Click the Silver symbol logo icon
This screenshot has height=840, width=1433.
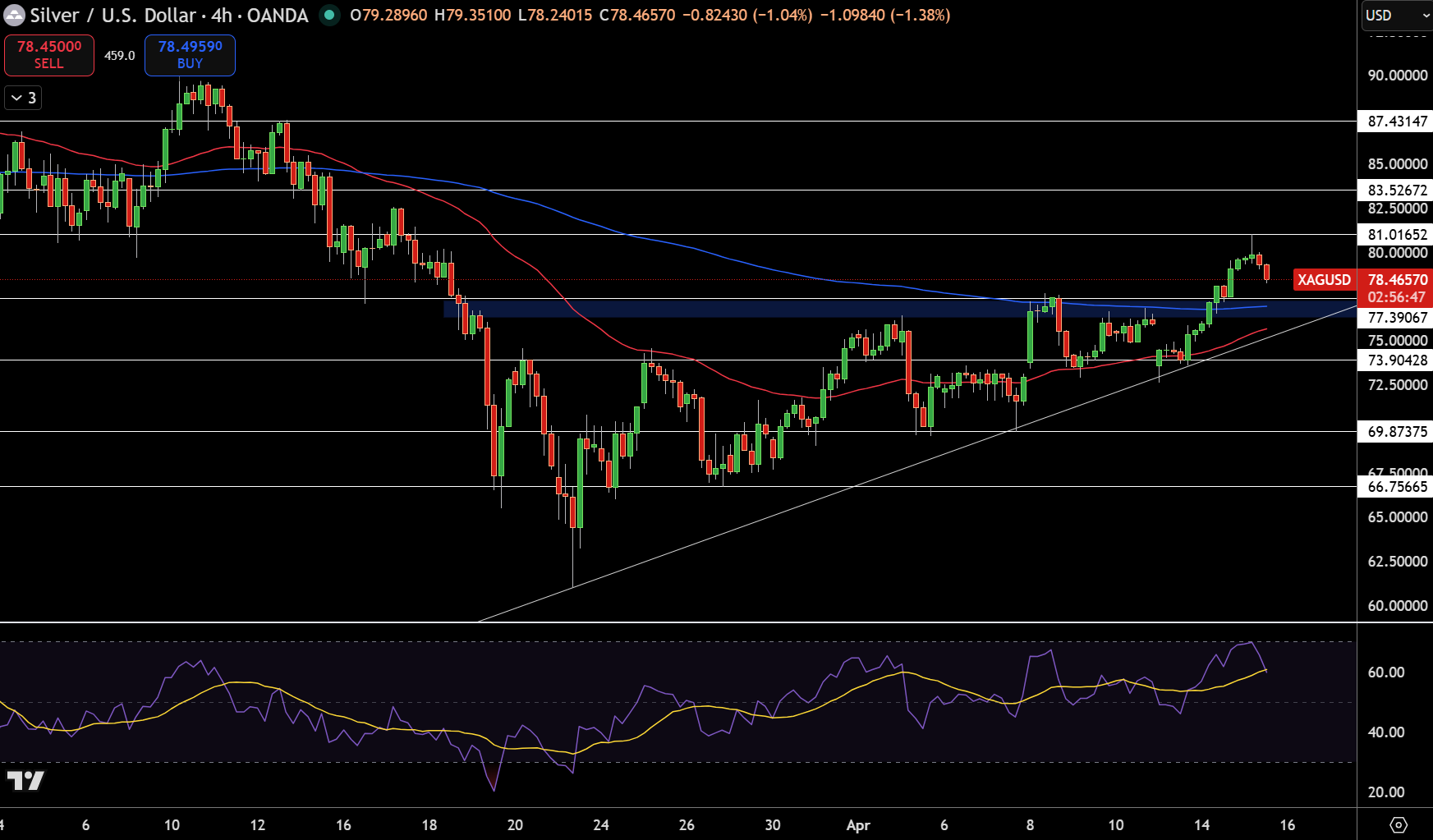pyautogui.click(x=14, y=15)
